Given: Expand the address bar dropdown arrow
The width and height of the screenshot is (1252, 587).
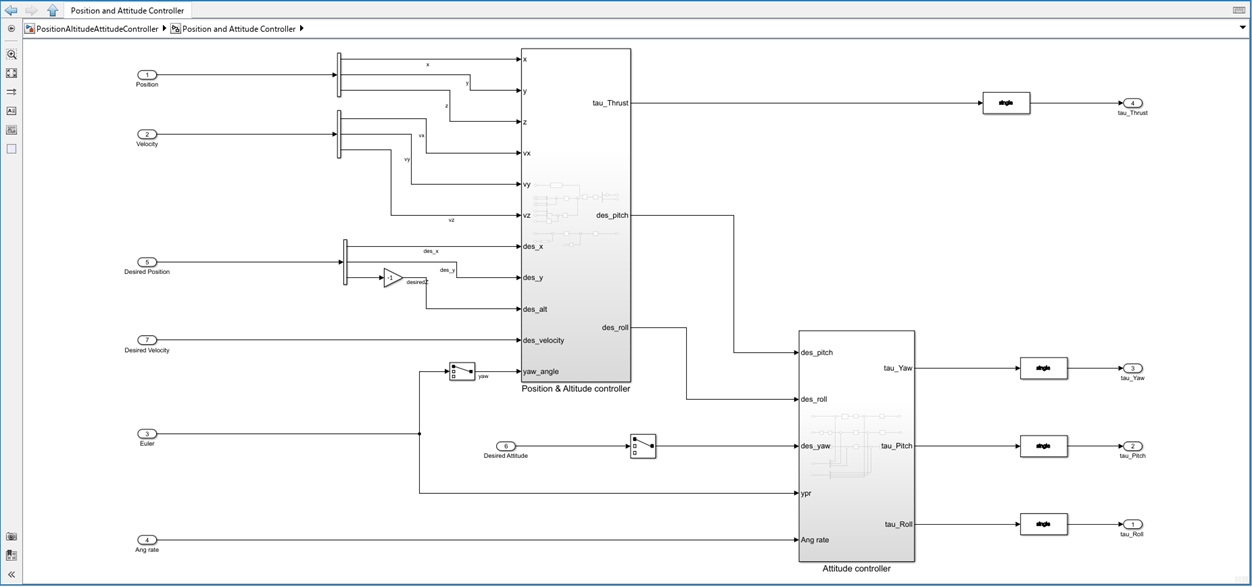Looking at the screenshot, I should click(x=1242, y=28).
